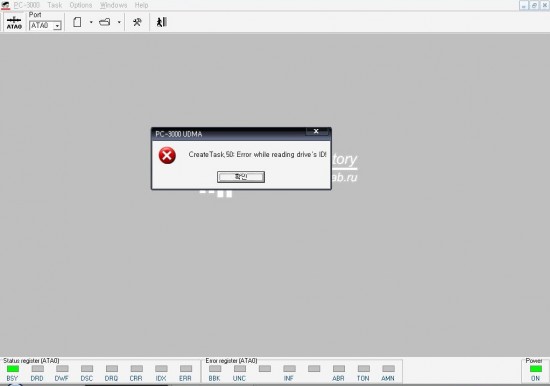Click the Status register (ATA0) label
Screen dimensions: 550x386
(x=31, y=360)
